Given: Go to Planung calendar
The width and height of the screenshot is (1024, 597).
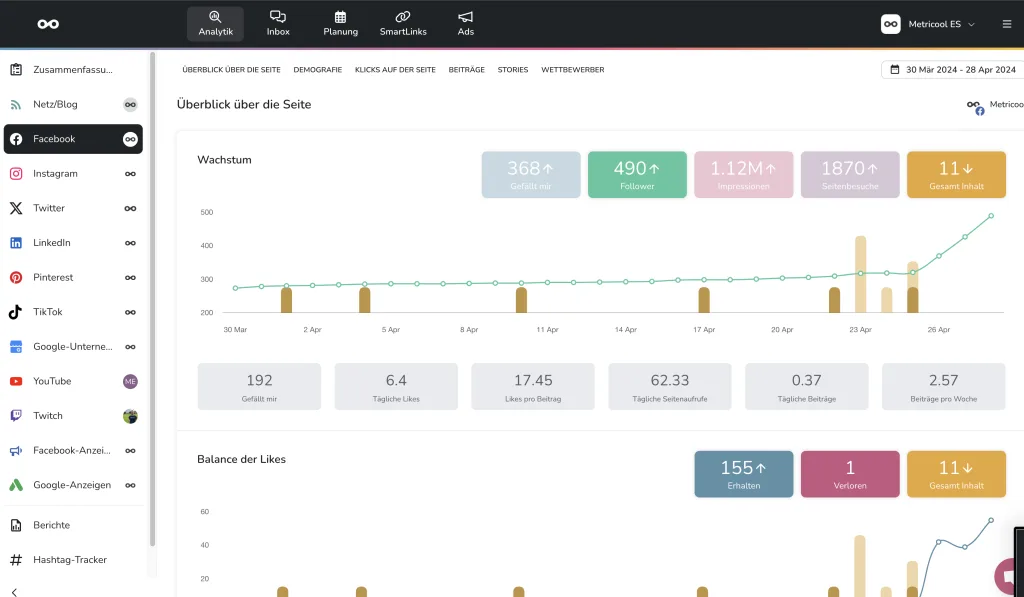Looking at the screenshot, I should pos(340,23).
